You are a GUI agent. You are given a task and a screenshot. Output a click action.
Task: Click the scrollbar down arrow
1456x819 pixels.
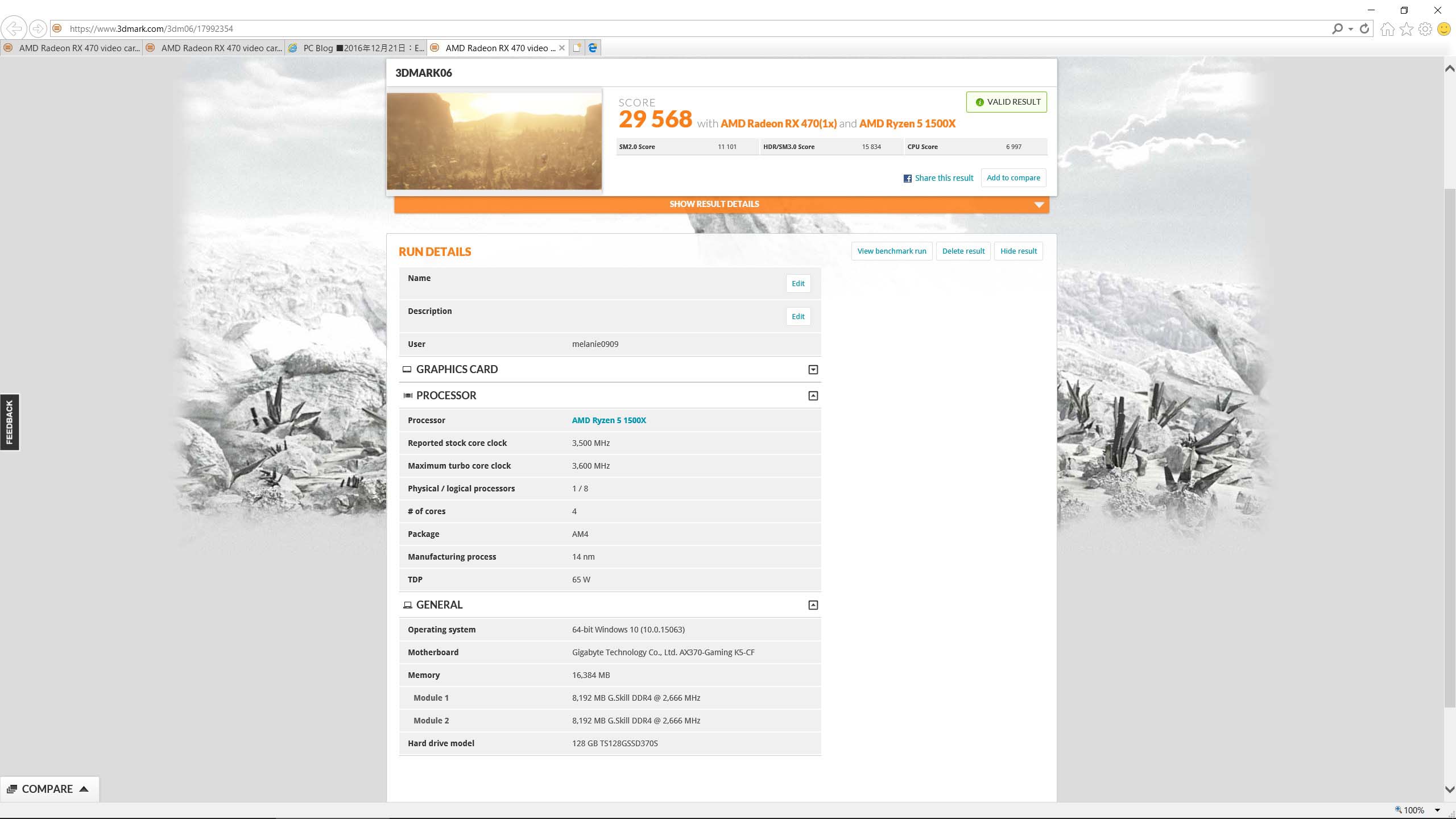pos(1450,789)
